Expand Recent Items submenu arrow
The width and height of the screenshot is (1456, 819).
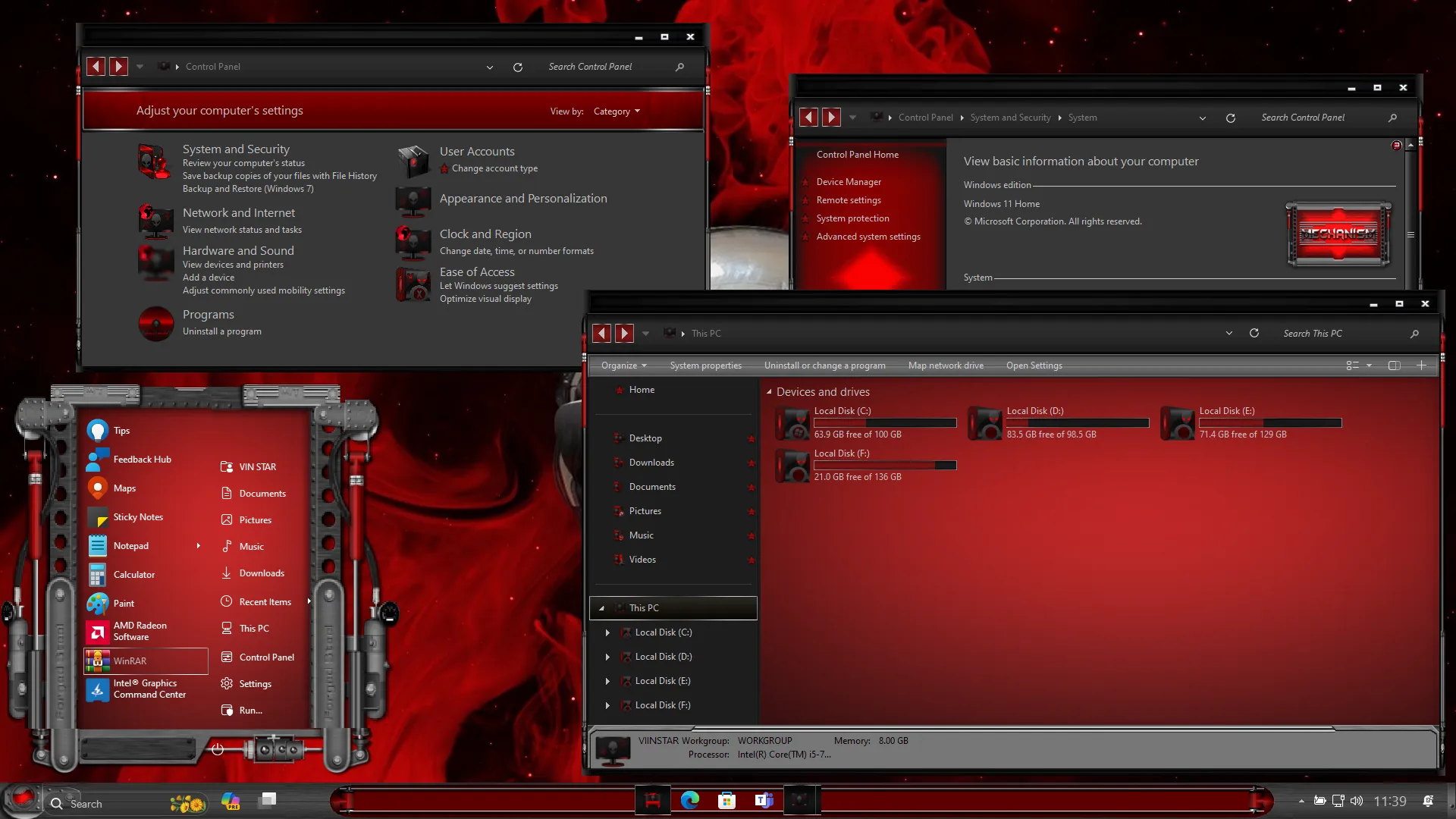[x=309, y=601]
